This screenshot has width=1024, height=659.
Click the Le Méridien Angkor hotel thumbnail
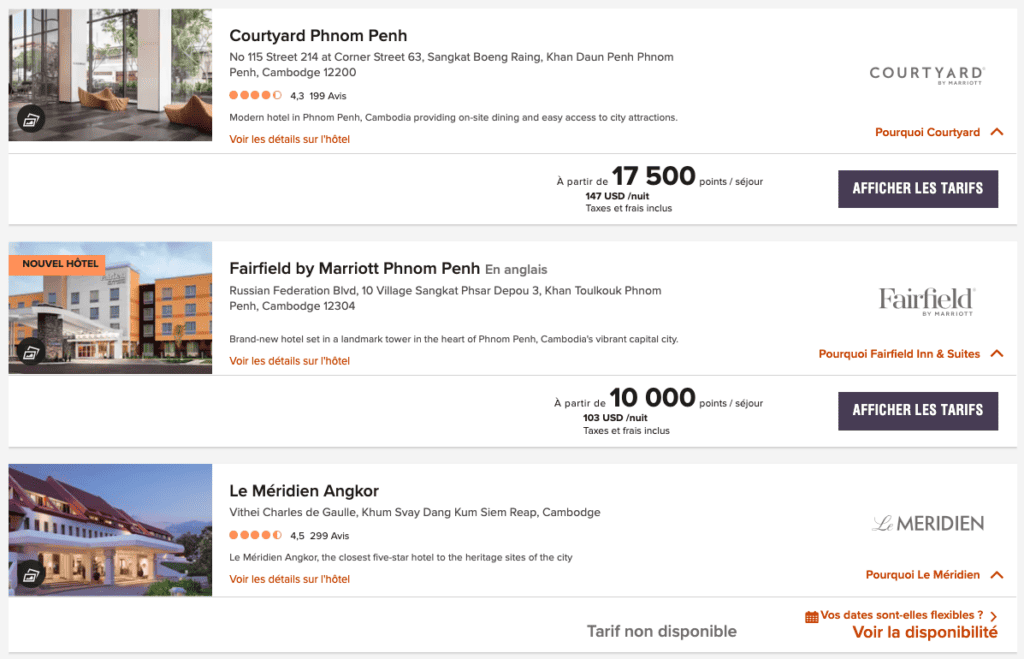pos(110,520)
